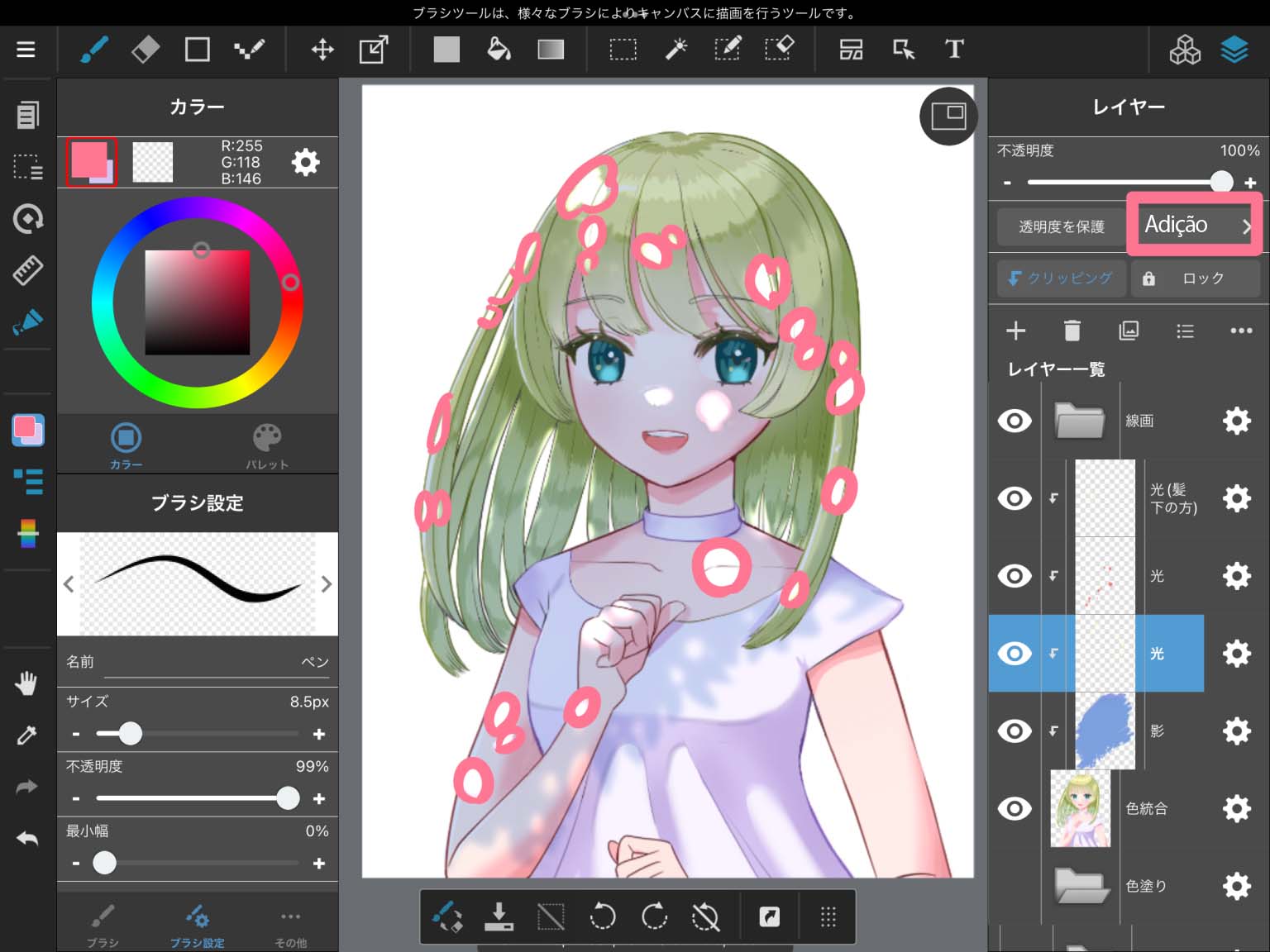The width and height of the screenshot is (1270, 952).
Task: Click the Redo arrow in left sidebar
Action: click(26, 787)
